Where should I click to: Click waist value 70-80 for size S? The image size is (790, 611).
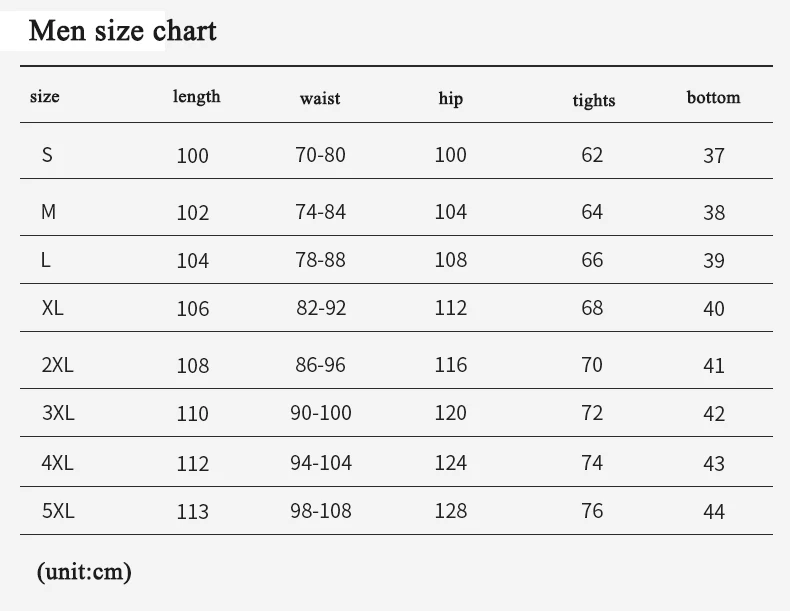tap(320, 155)
